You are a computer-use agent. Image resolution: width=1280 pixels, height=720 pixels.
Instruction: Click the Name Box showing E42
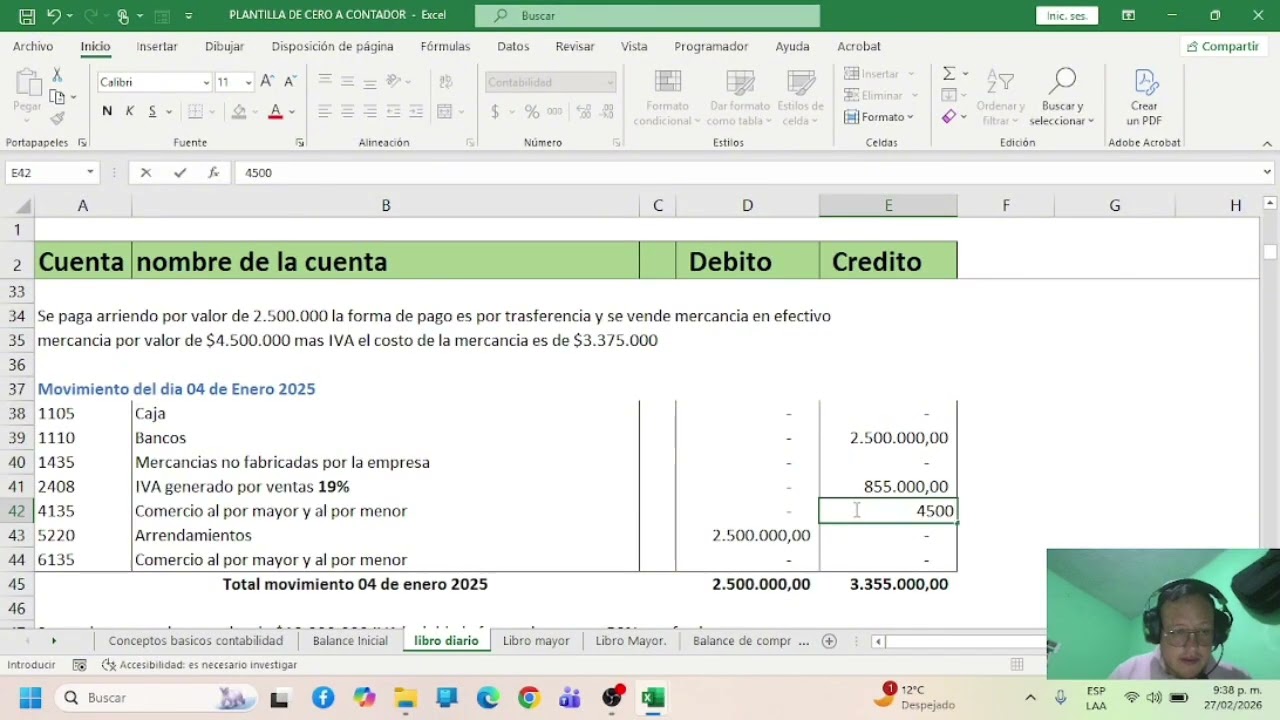tap(45, 173)
